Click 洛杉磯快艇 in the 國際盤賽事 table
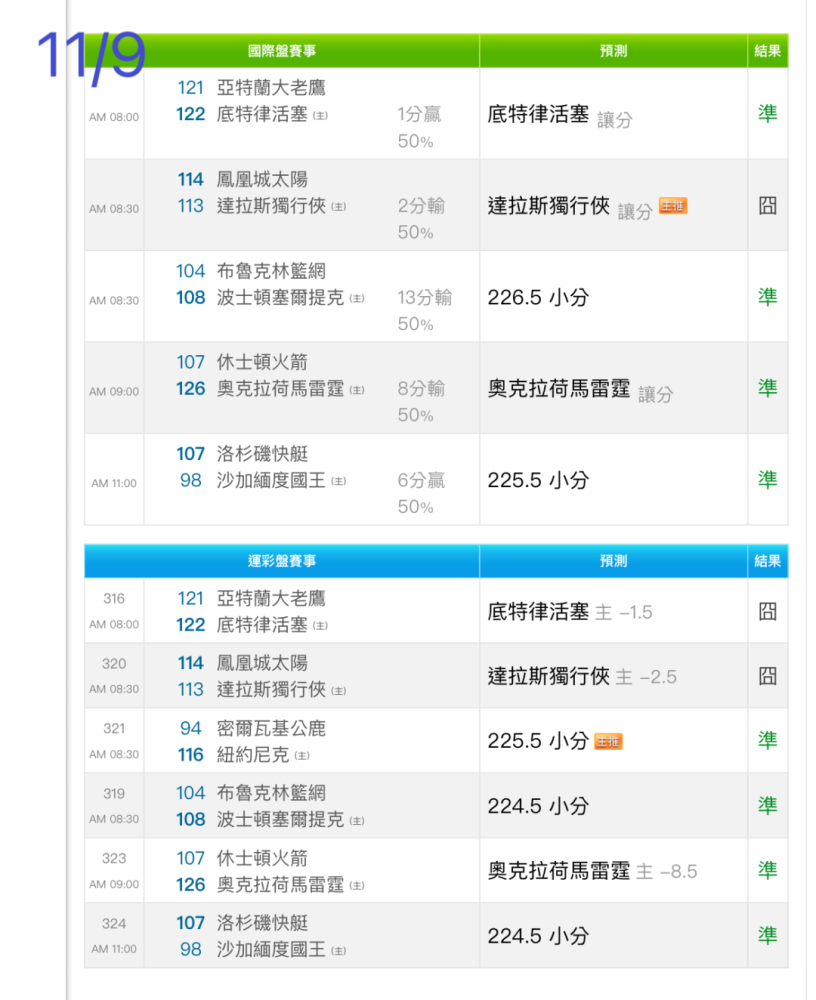 coord(262,454)
